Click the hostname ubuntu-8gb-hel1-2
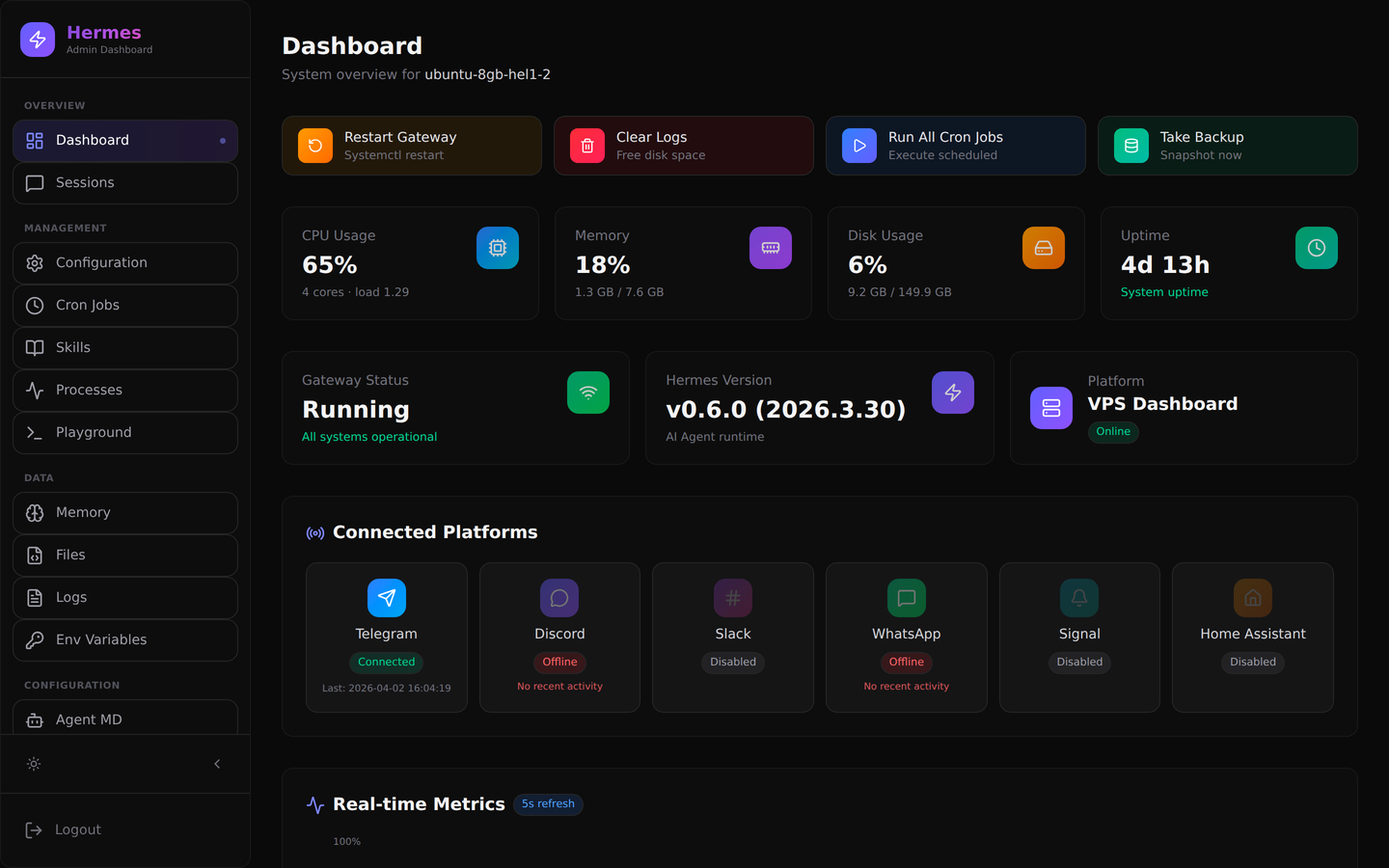The width and height of the screenshot is (1389, 868). pos(488,74)
